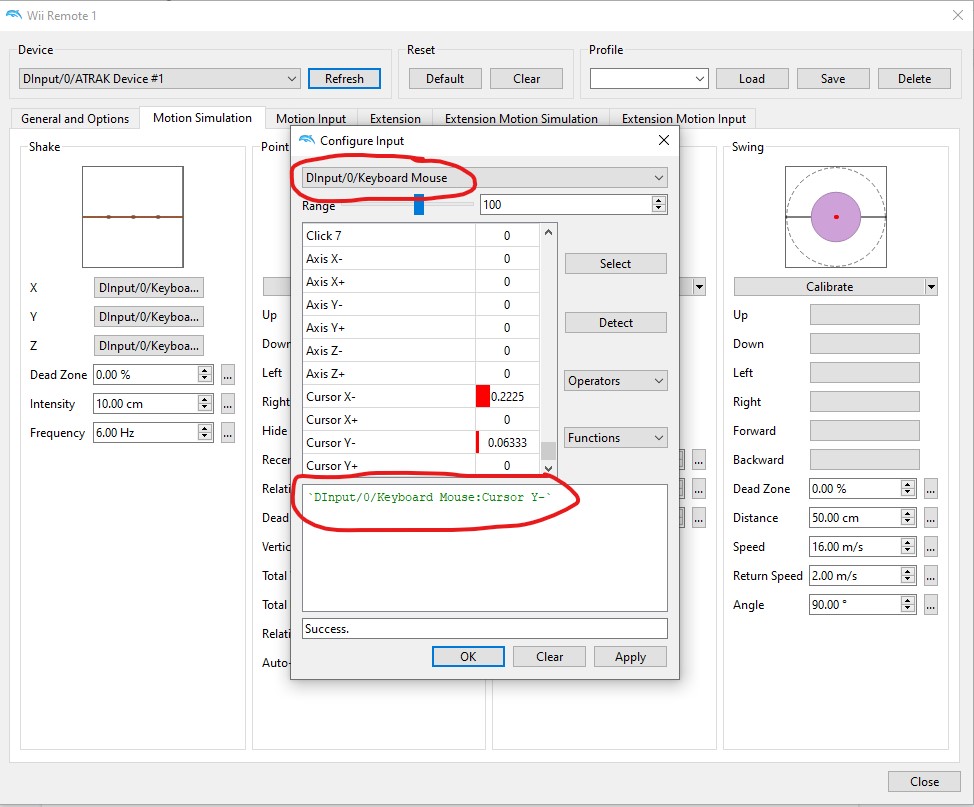Expand the Functions dropdown
The width and height of the screenshot is (974, 807).
coord(616,438)
